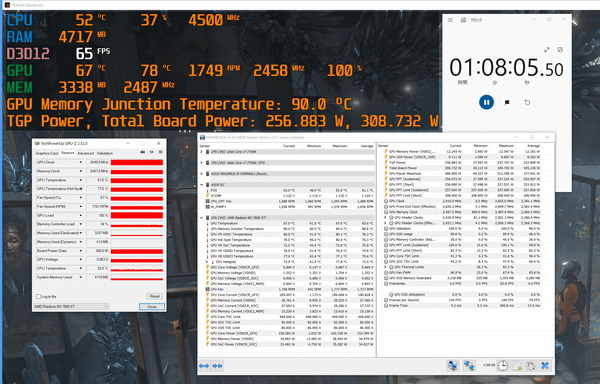Click the Current column header in left HWiNFO pane
This screenshot has height=384, width=600.
289,146
